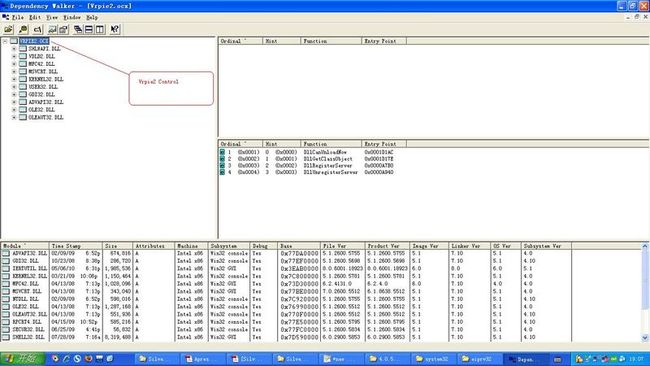This screenshot has width=650, height=366.
Task: Click the green export icon for DllUnregisterServer
Action: coord(222,172)
